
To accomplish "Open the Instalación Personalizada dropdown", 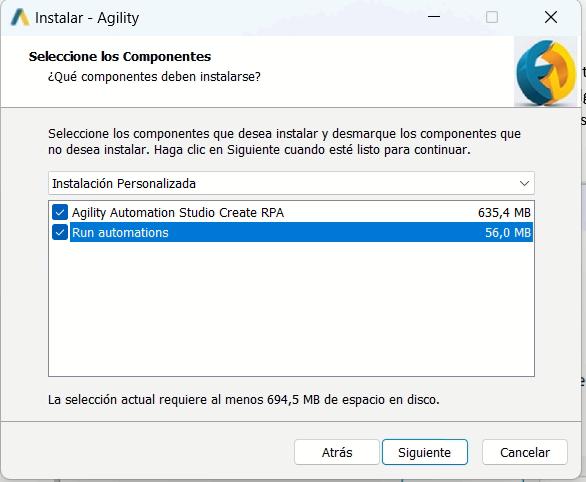I will tap(291, 183).
